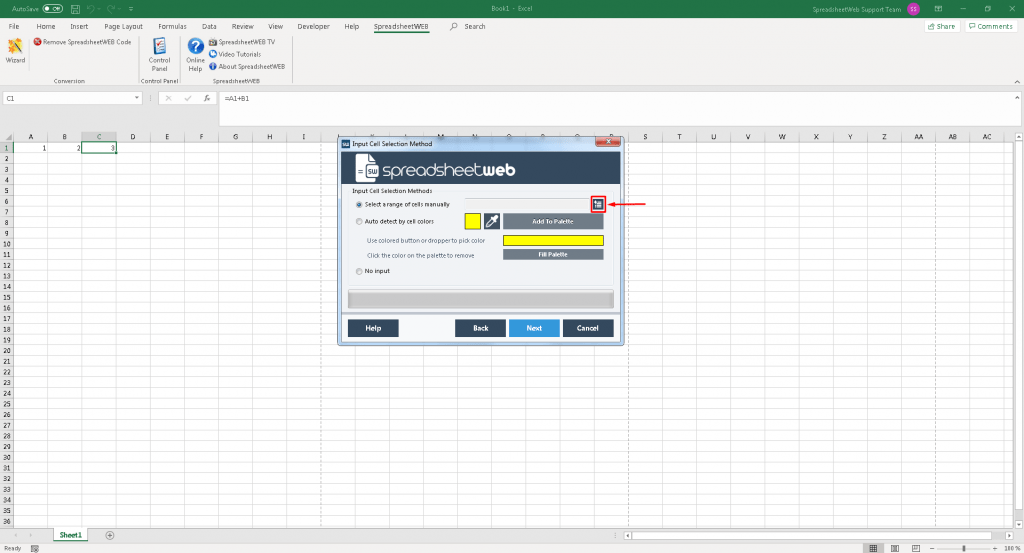Viewport: 1024px width, 553px height.
Task: Open Video Tutorials
Action: pyautogui.click(x=235, y=54)
